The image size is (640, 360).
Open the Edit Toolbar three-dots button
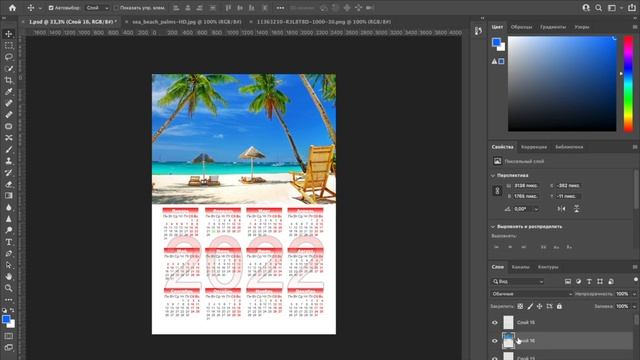(9, 299)
